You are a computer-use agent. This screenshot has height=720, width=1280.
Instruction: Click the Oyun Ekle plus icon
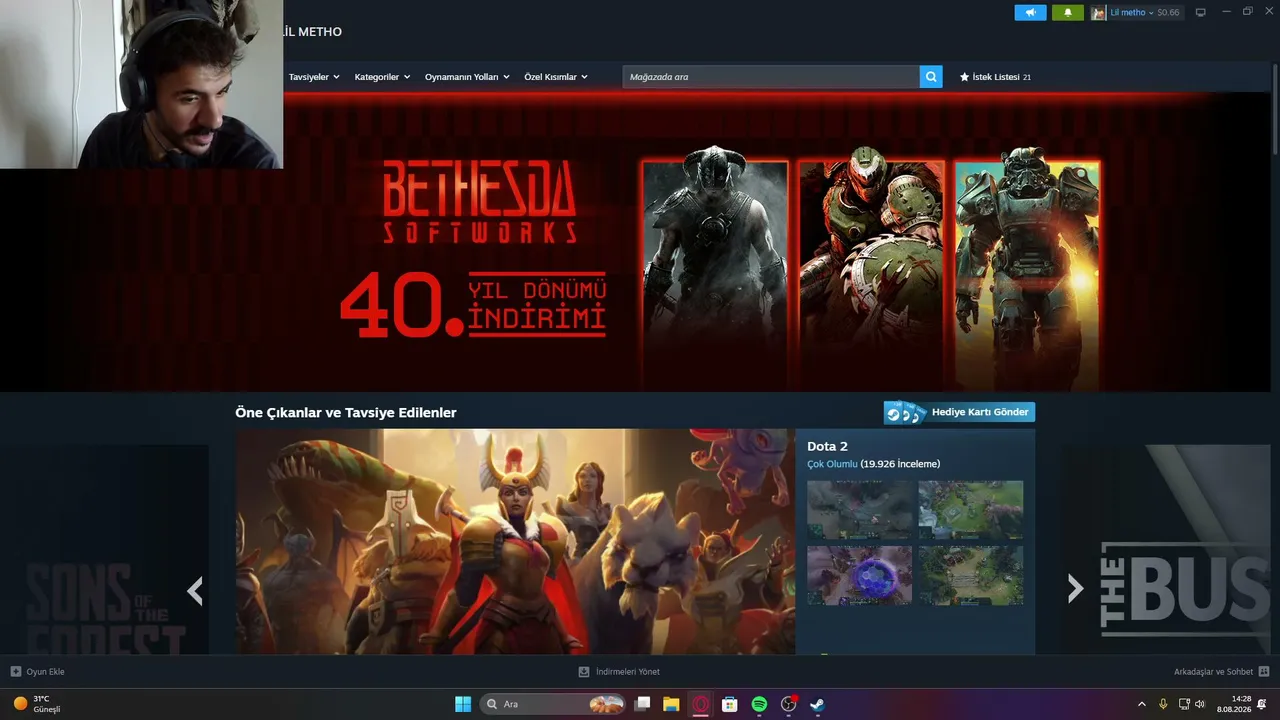point(16,672)
